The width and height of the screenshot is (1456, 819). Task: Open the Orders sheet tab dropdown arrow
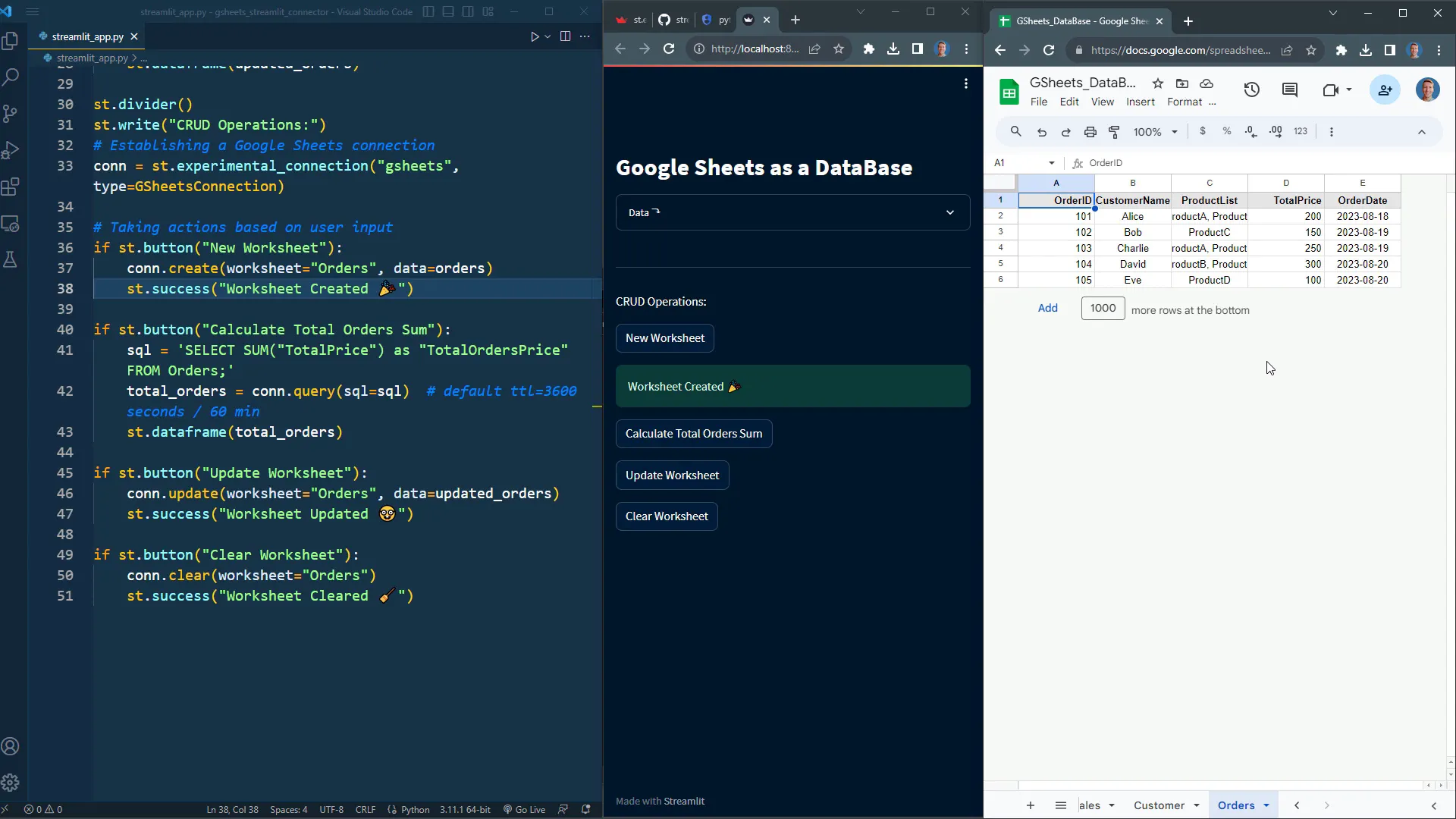click(1266, 805)
